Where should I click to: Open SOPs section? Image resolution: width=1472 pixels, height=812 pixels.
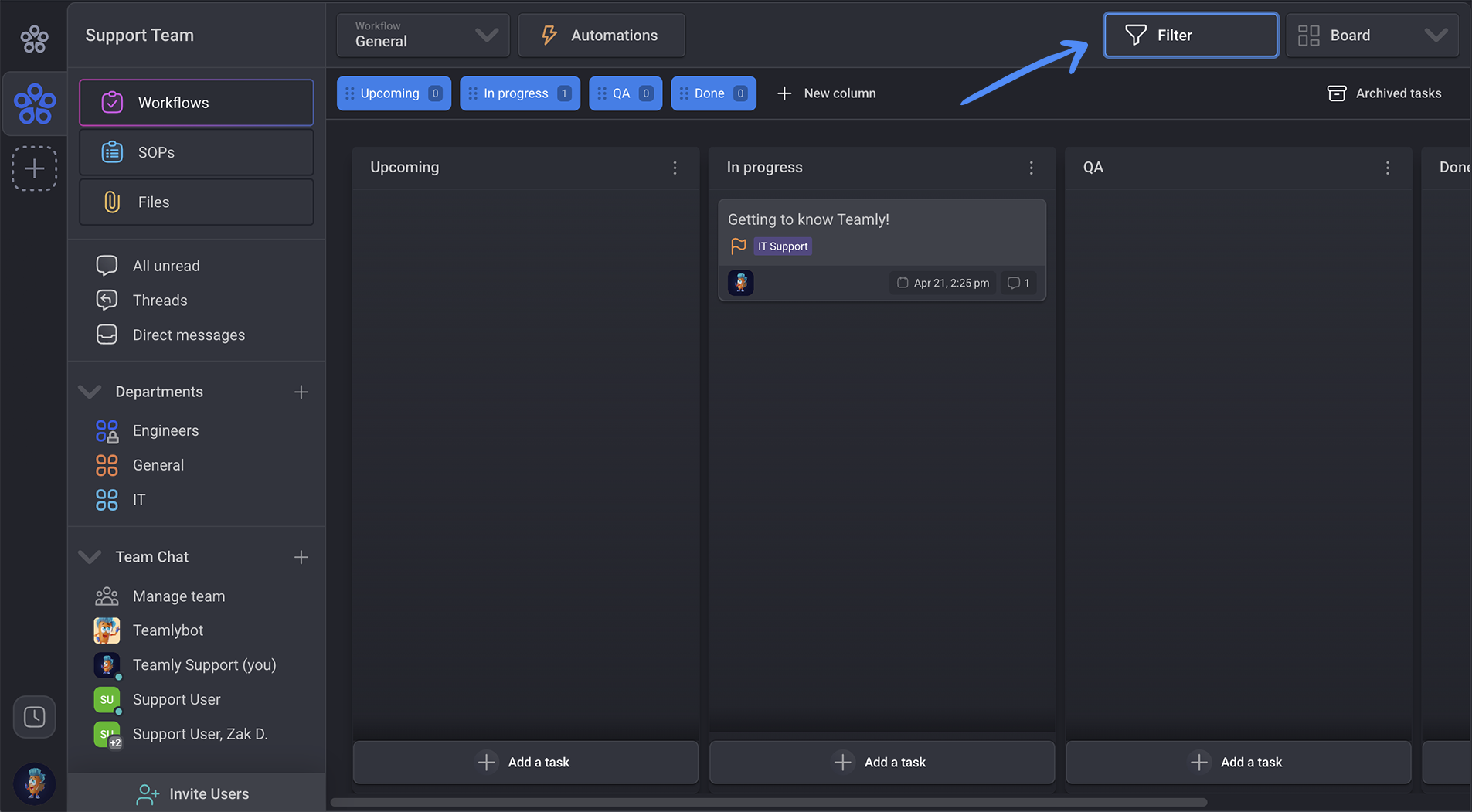tap(196, 152)
